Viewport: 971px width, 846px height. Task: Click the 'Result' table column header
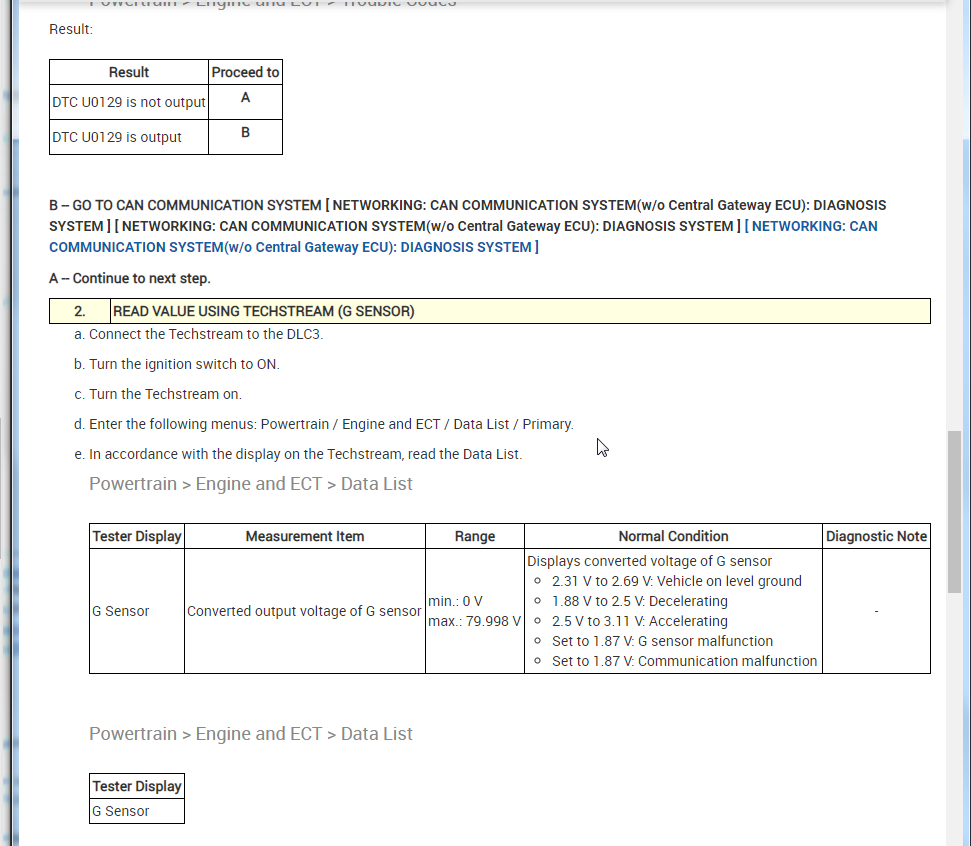(129, 72)
